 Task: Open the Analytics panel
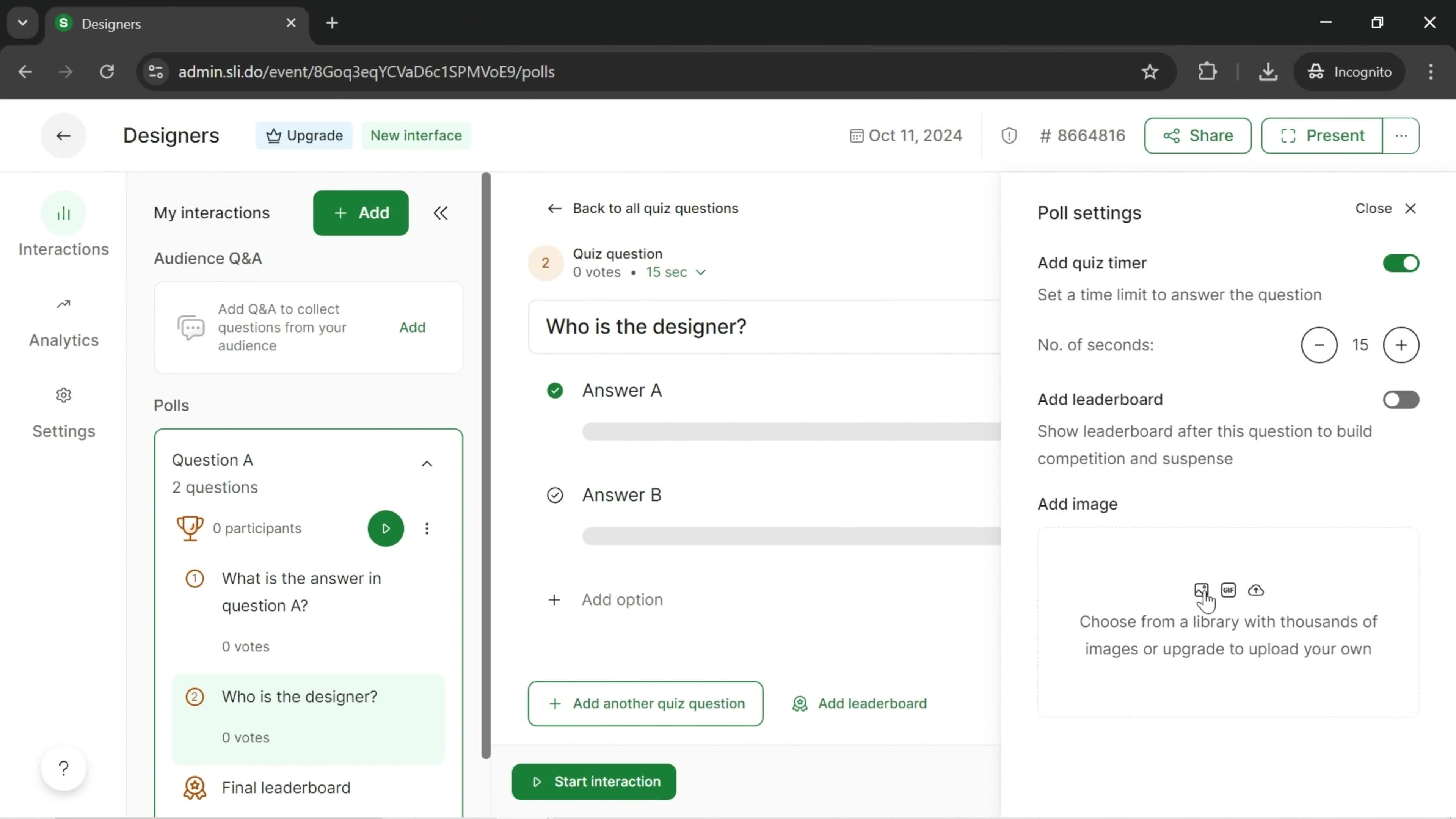[63, 320]
